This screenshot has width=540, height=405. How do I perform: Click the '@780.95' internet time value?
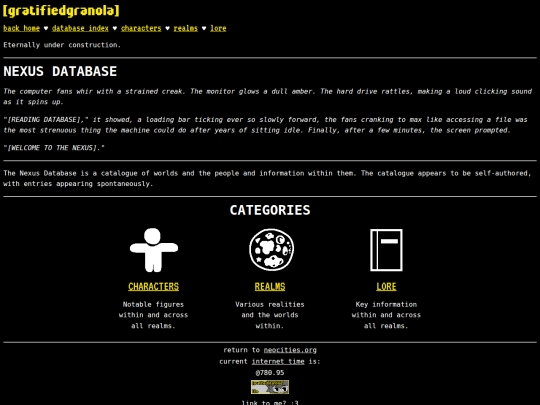tap(270, 373)
